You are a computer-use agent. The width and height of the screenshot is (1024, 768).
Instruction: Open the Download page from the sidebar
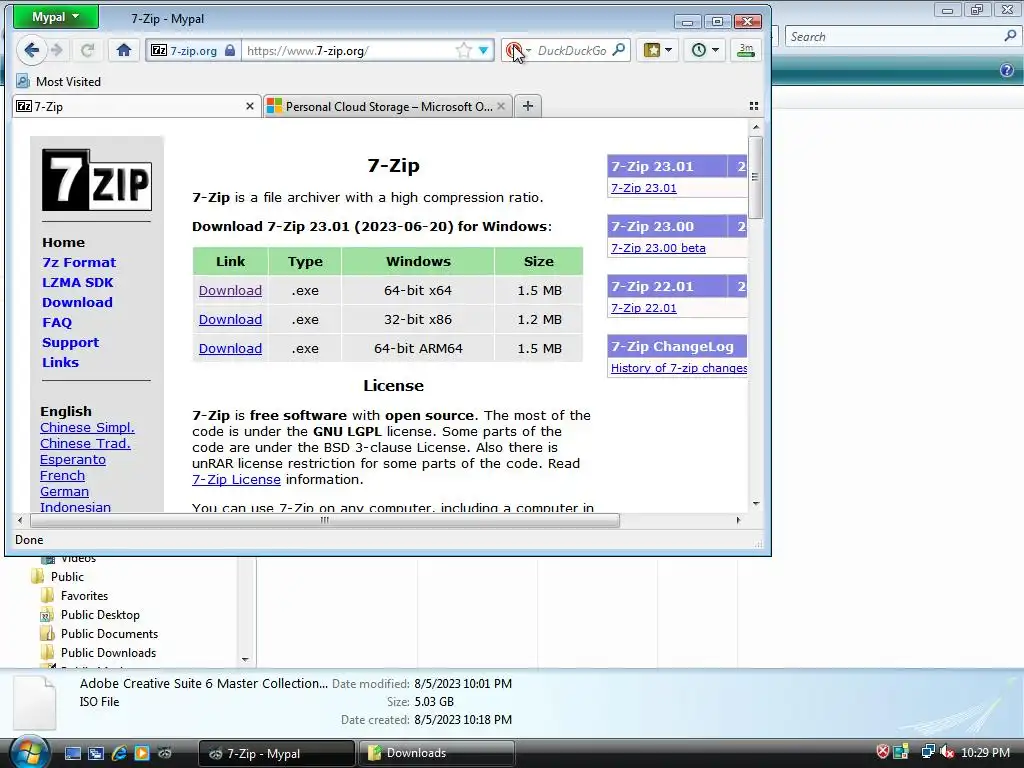(77, 302)
